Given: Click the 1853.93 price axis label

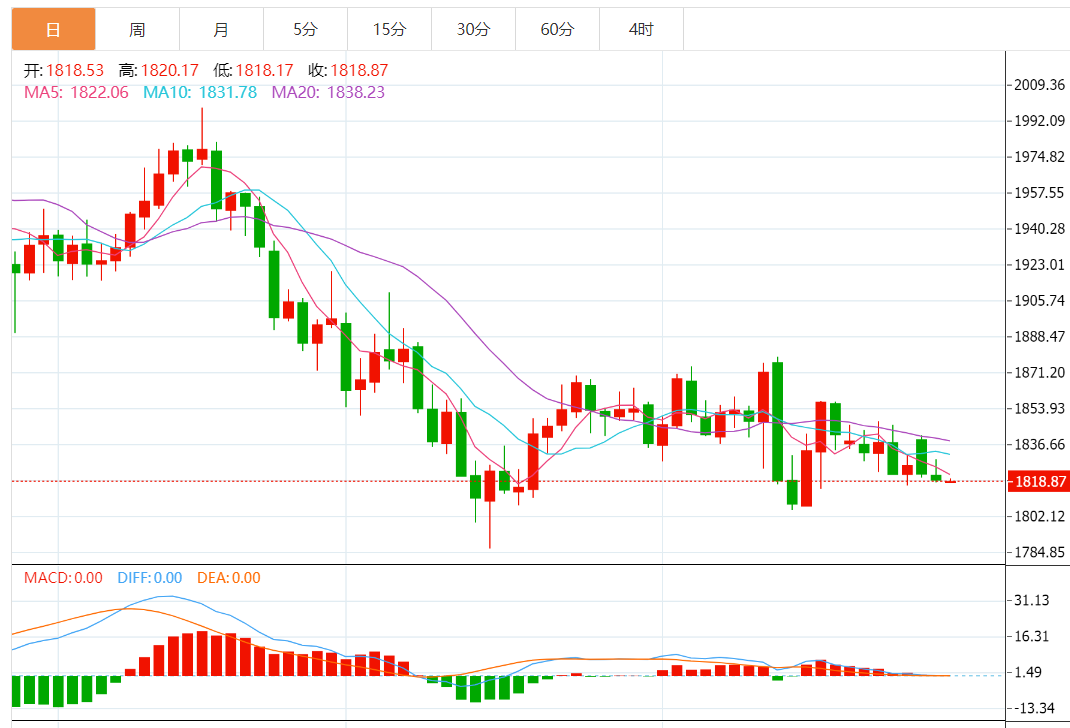Looking at the screenshot, I should [1039, 409].
